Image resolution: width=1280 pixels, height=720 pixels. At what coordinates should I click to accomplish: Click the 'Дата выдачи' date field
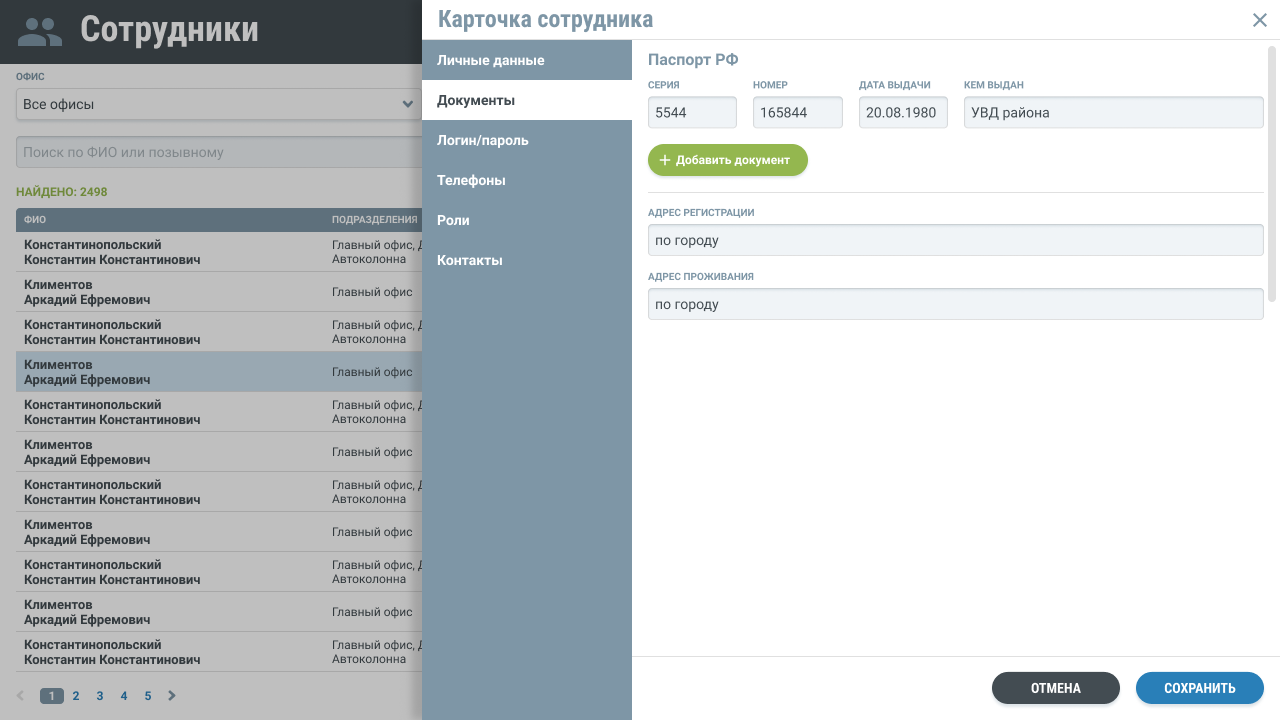(903, 113)
